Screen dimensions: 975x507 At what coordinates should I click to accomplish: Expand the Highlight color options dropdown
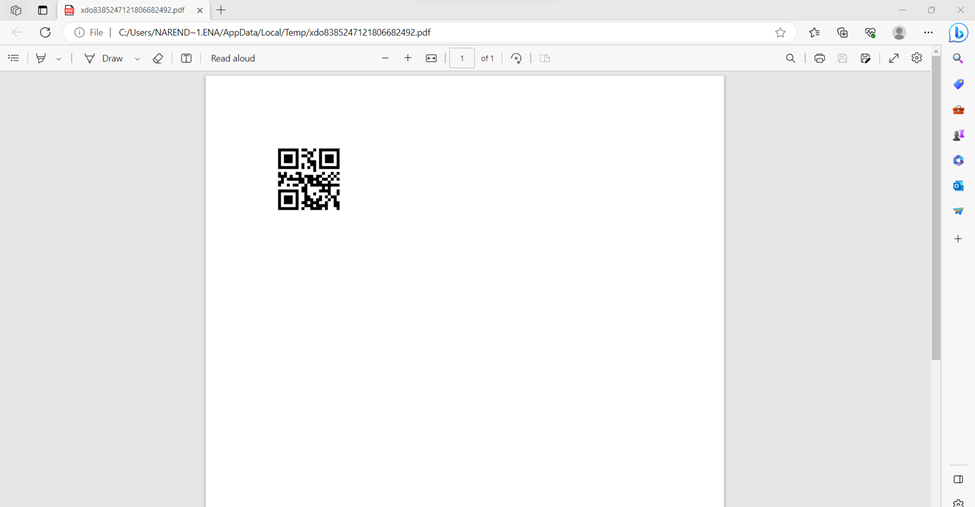[58, 58]
